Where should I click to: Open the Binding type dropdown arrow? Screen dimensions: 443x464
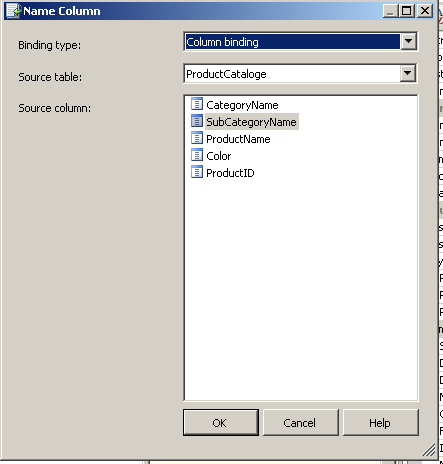pos(408,42)
